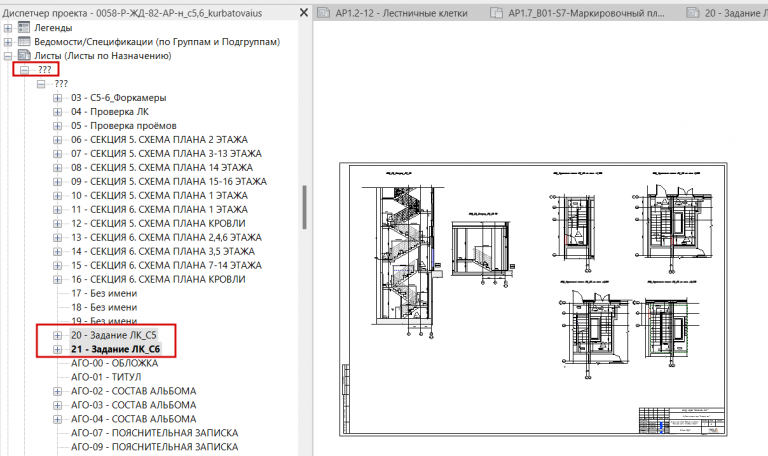Click the Project Browser vertical scrollbar thumb
Viewport: 768px width, 456px height.
(x=305, y=207)
